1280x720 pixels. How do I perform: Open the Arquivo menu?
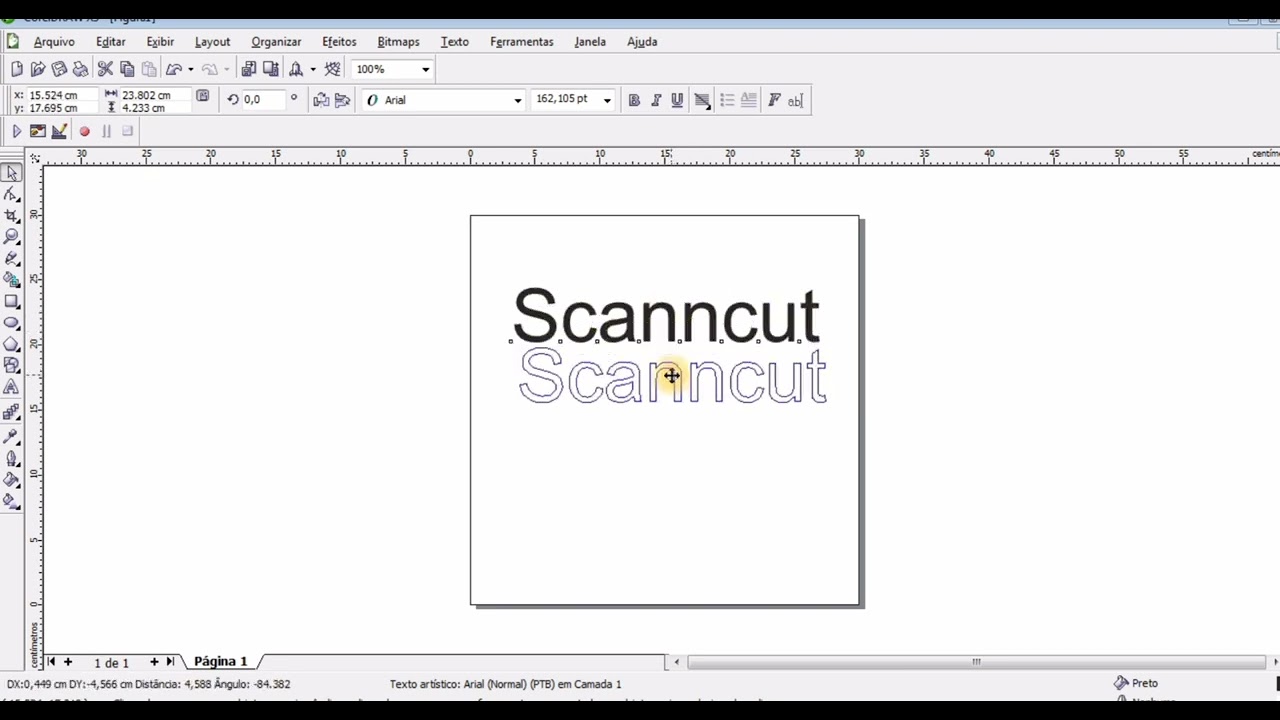(54, 42)
